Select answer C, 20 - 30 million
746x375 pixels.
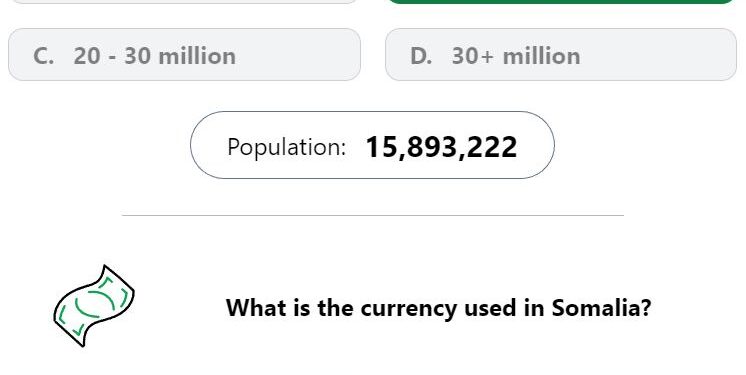[184, 55]
